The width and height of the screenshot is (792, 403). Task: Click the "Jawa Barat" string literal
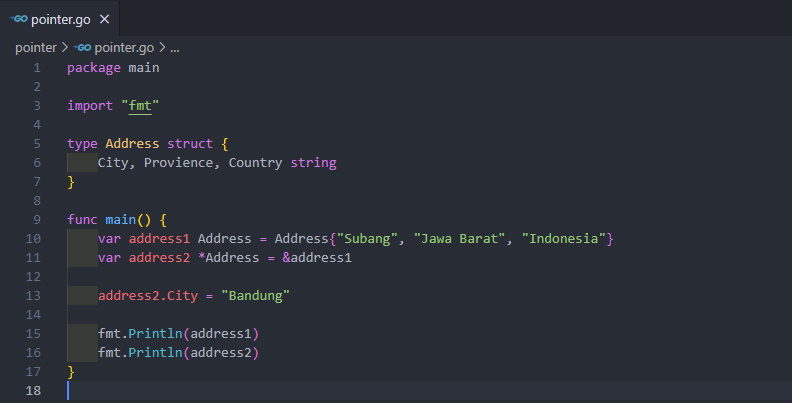coord(460,238)
